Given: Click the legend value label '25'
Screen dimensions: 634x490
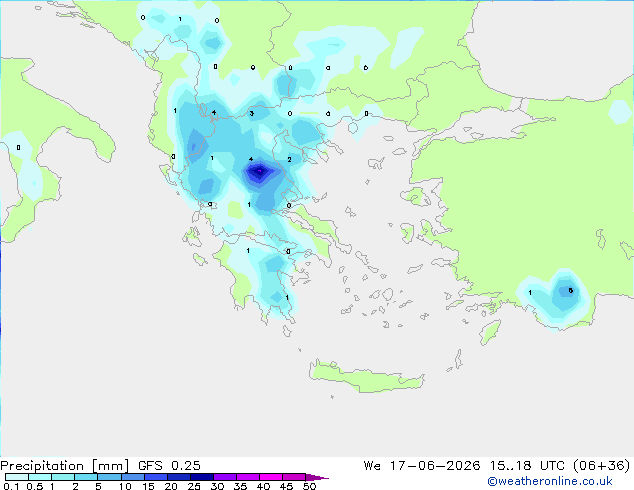Looking at the screenshot, I should pyautogui.click(x=194, y=486).
